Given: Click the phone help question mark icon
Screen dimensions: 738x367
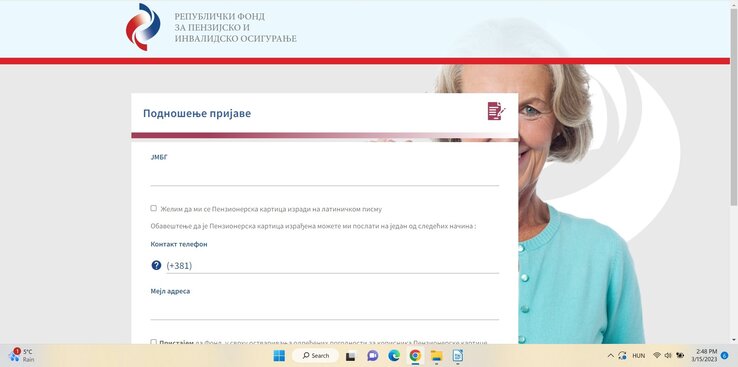Looking at the screenshot, I should (x=156, y=265).
